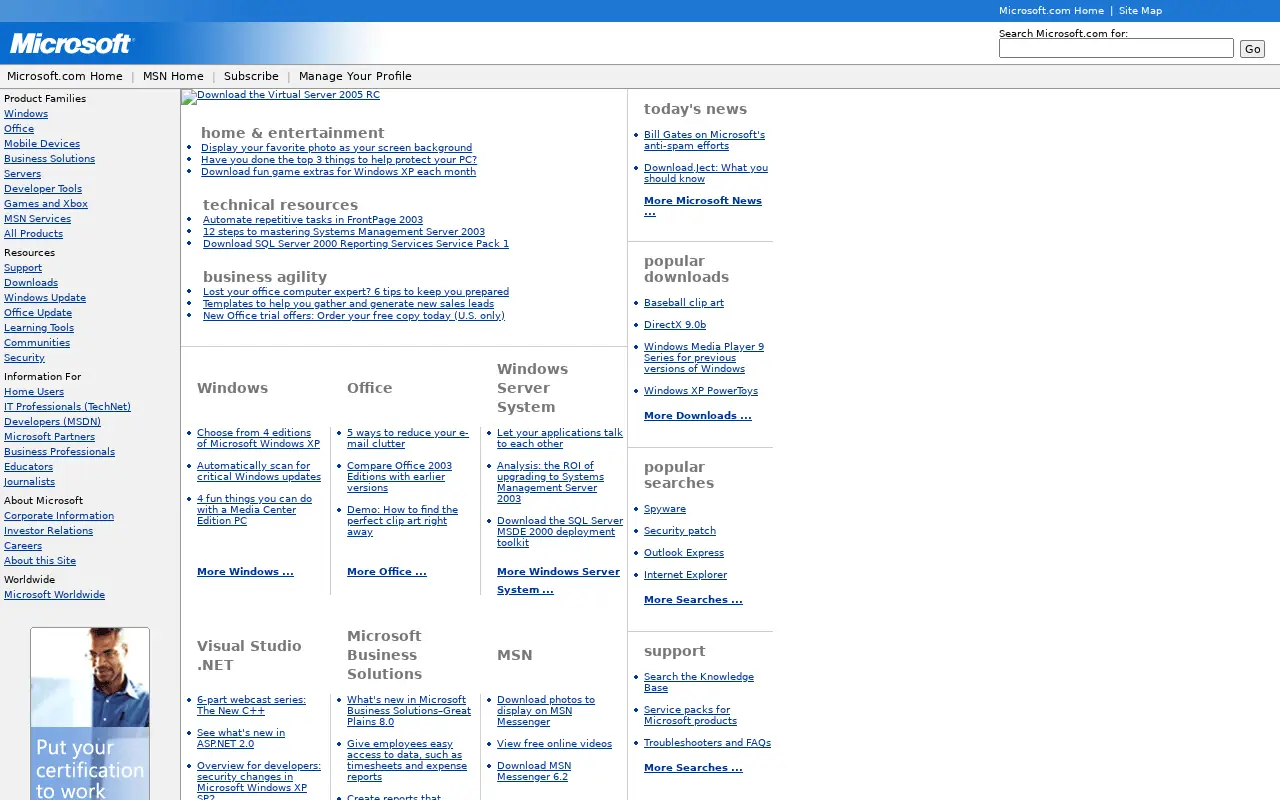Open Download MSN Messenger 6.2

pos(534,771)
